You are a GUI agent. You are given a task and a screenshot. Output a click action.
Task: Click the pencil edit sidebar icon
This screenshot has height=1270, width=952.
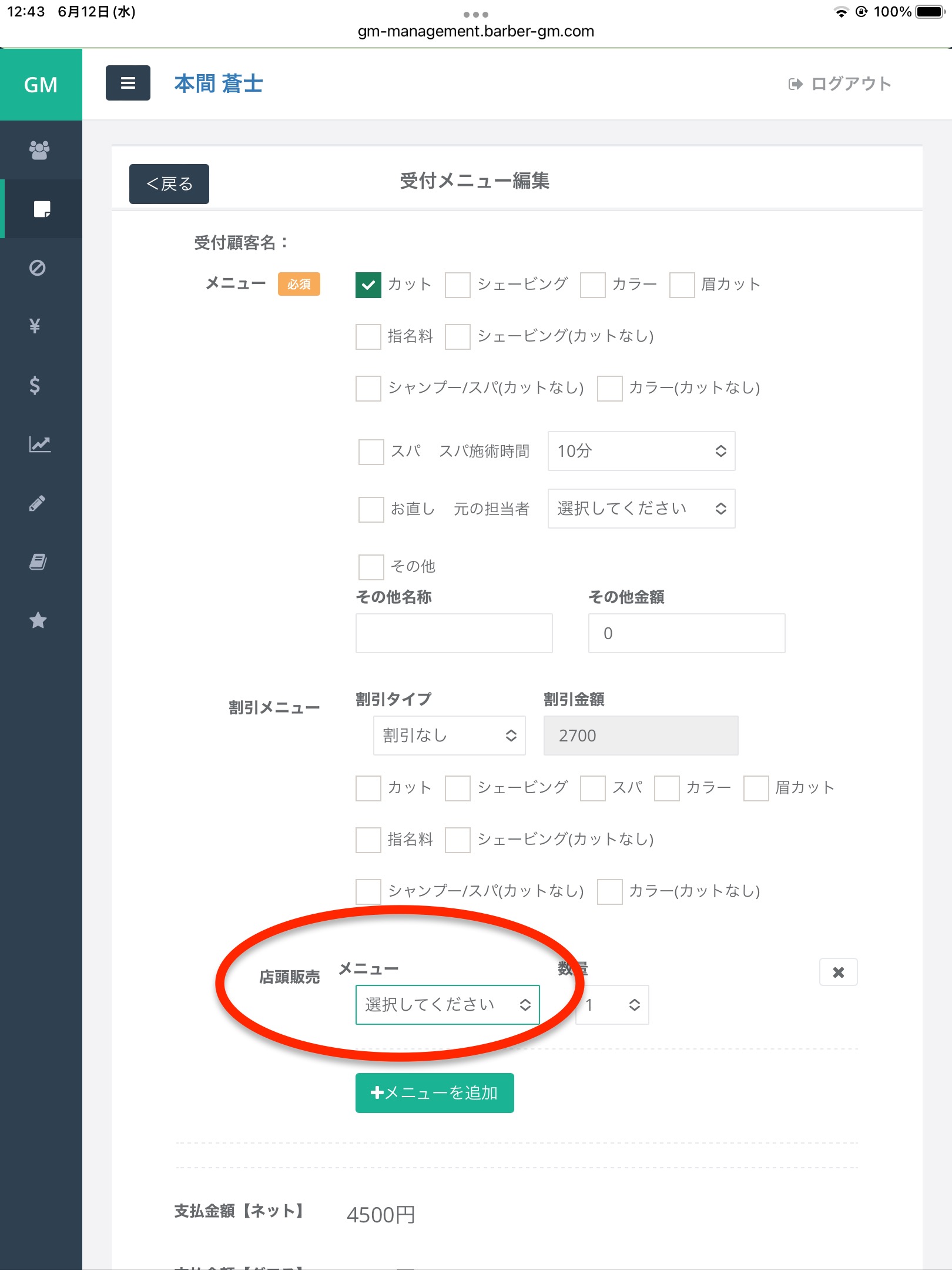point(38,503)
